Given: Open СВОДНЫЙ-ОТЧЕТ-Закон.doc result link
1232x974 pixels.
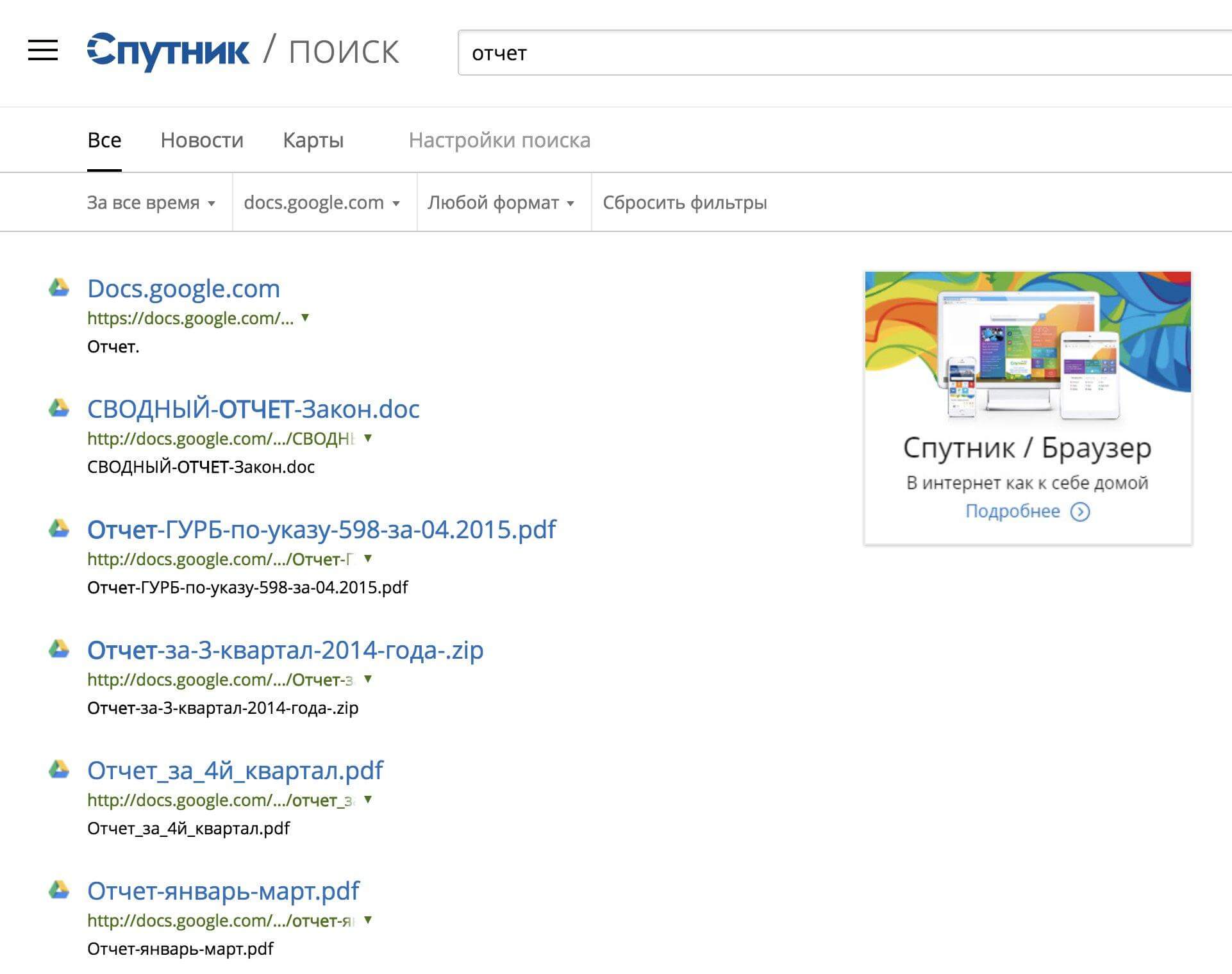Looking at the screenshot, I should [x=253, y=409].
